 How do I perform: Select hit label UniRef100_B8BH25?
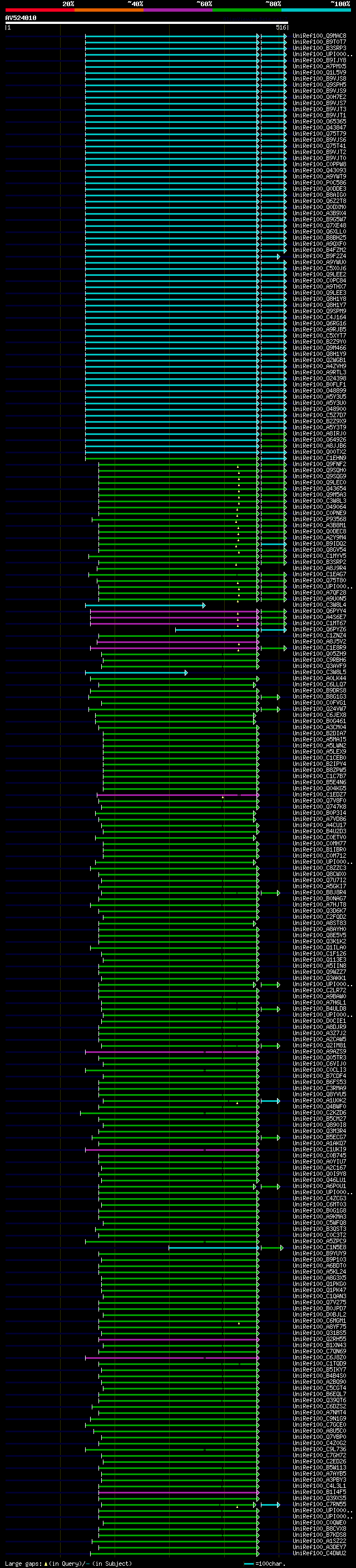pyautogui.click(x=319, y=238)
